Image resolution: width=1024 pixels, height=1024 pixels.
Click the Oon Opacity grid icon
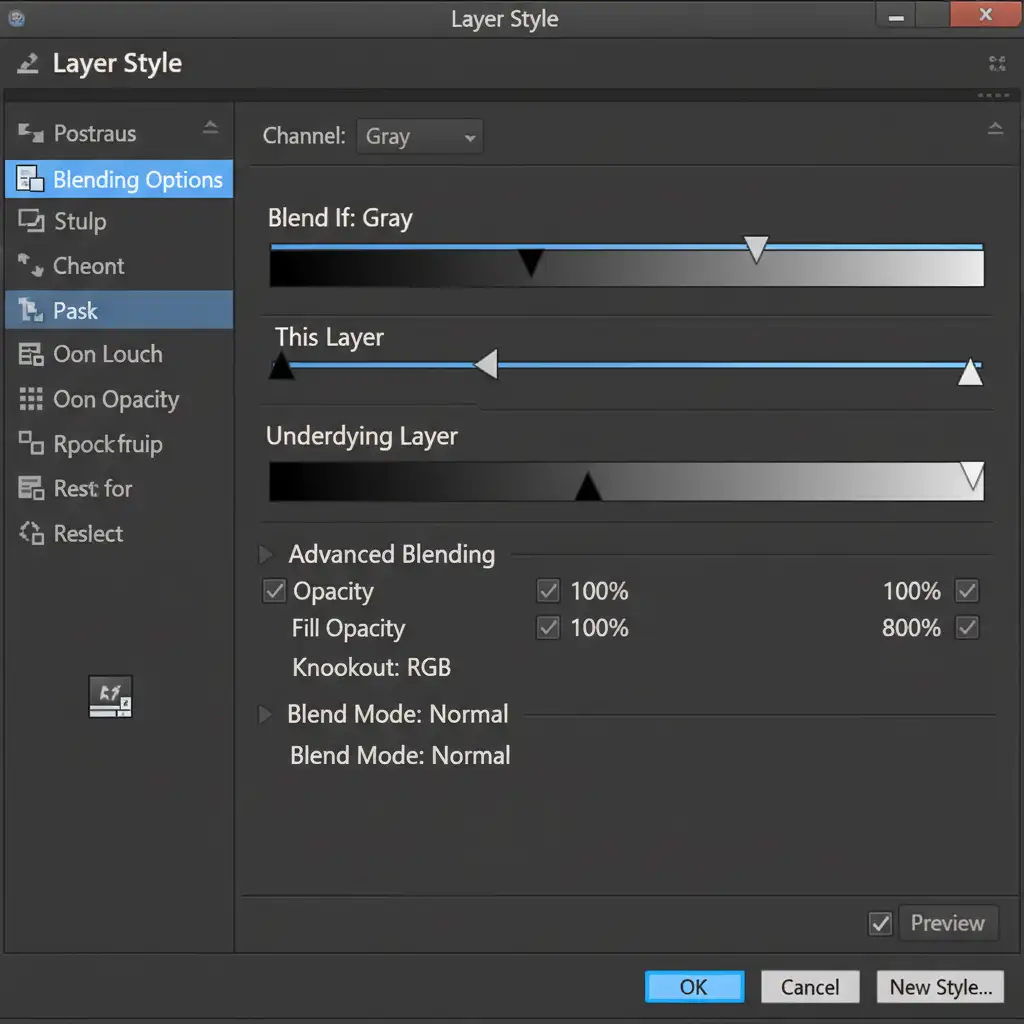point(31,400)
